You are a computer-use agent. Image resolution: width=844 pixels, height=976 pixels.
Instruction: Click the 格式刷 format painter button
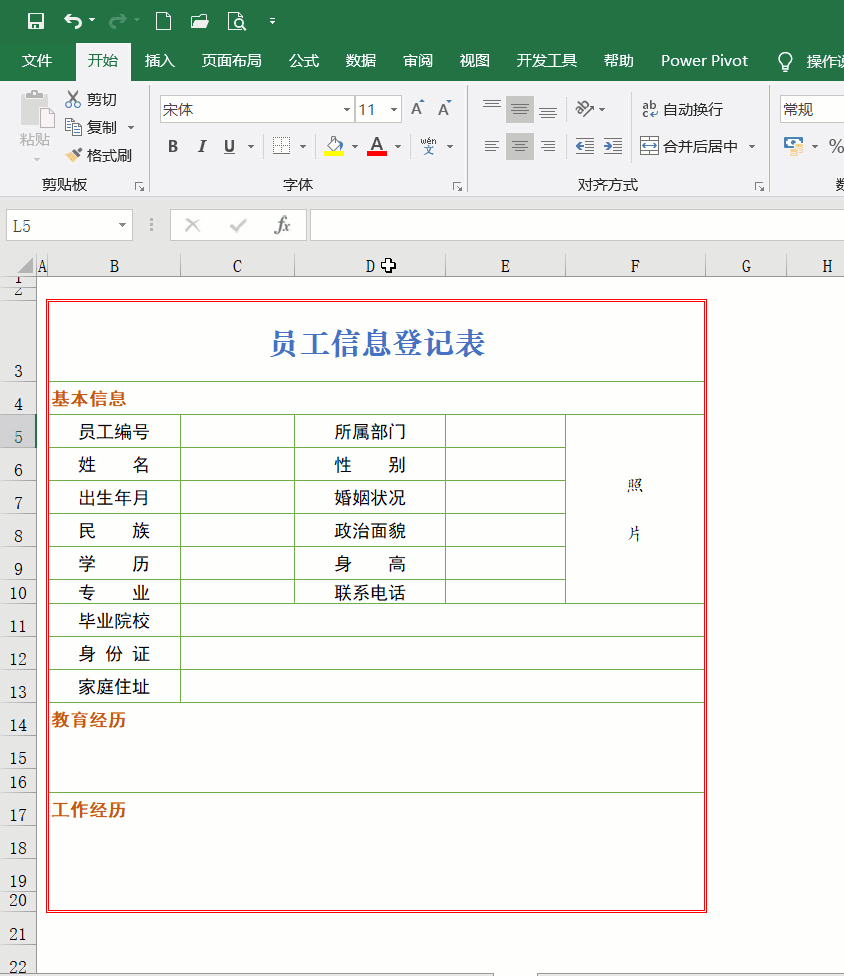click(98, 156)
